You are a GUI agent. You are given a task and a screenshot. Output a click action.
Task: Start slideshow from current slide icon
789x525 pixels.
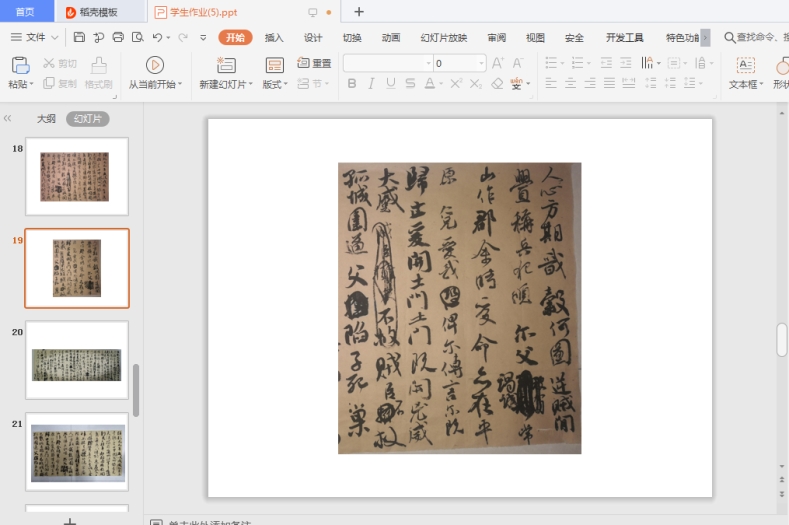[x=155, y=65]
